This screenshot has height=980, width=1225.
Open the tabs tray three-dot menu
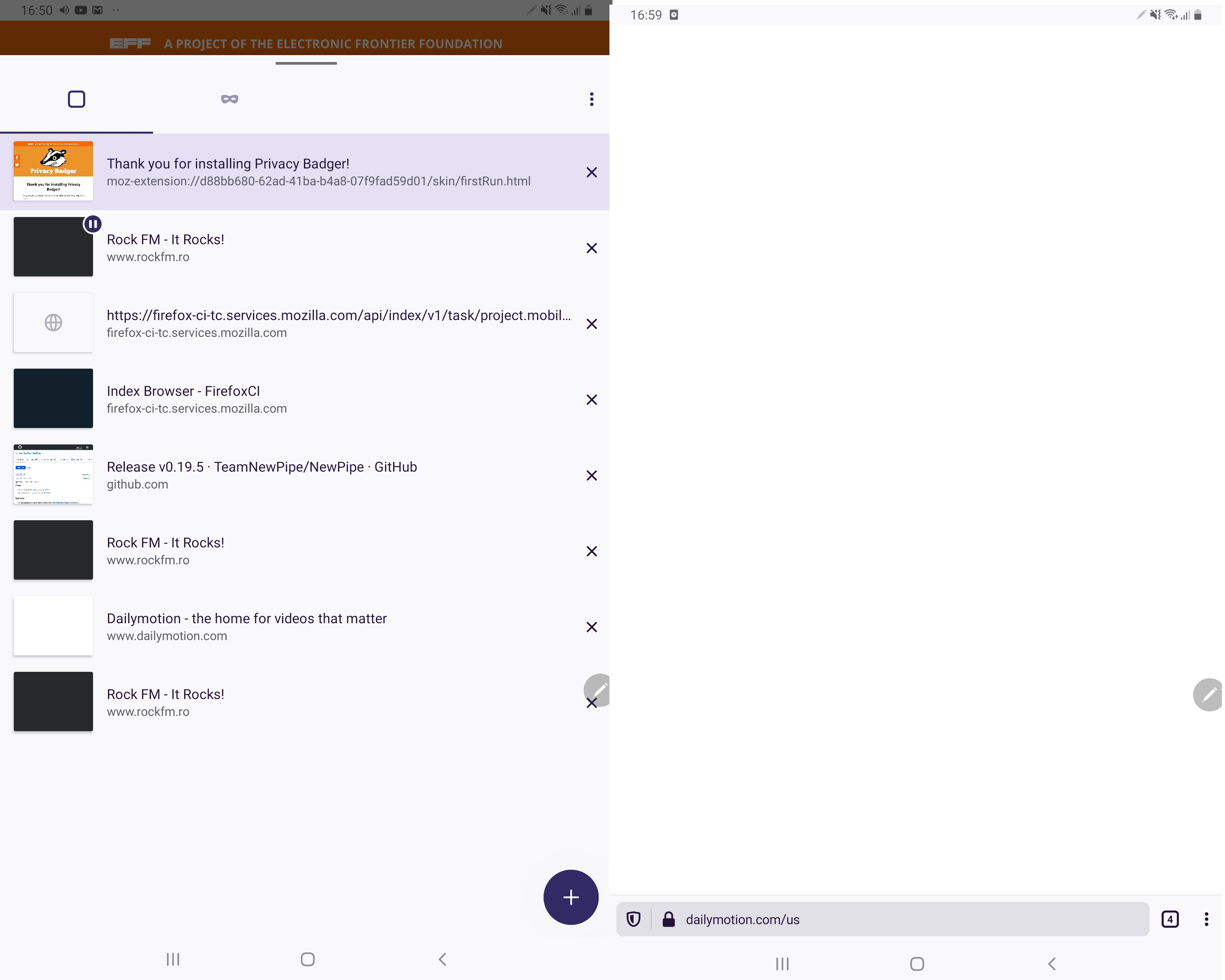click(x=591, y=99)
